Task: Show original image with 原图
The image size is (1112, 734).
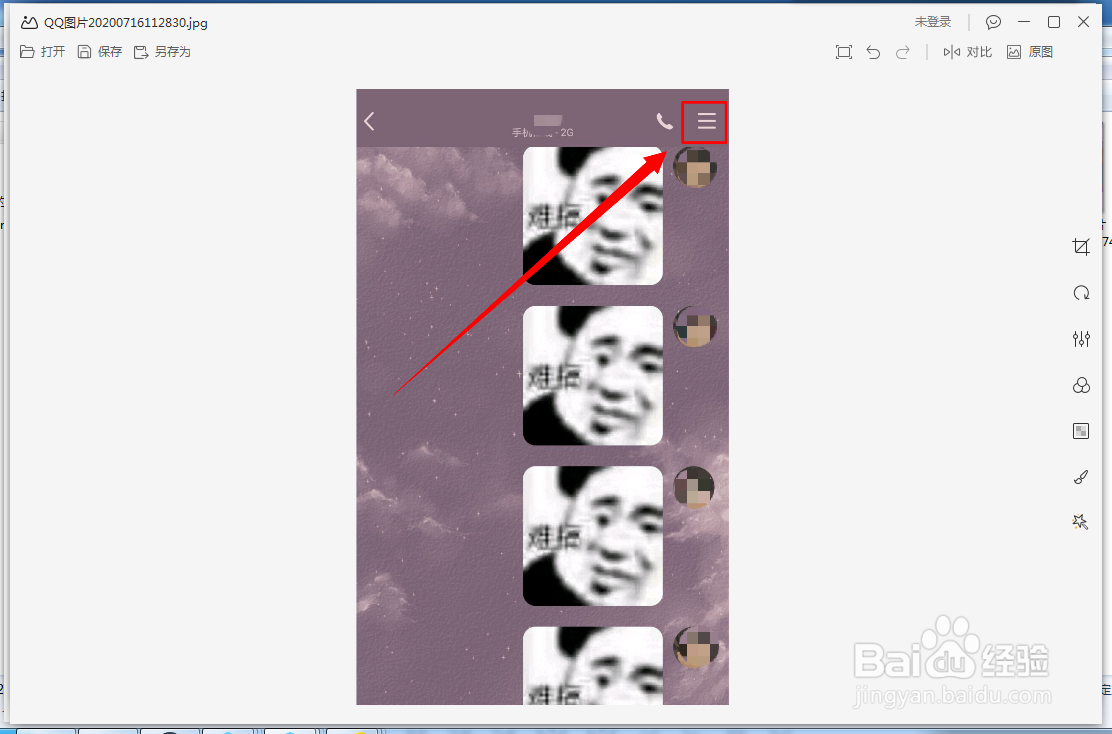Action: [x=1030, y=52]
